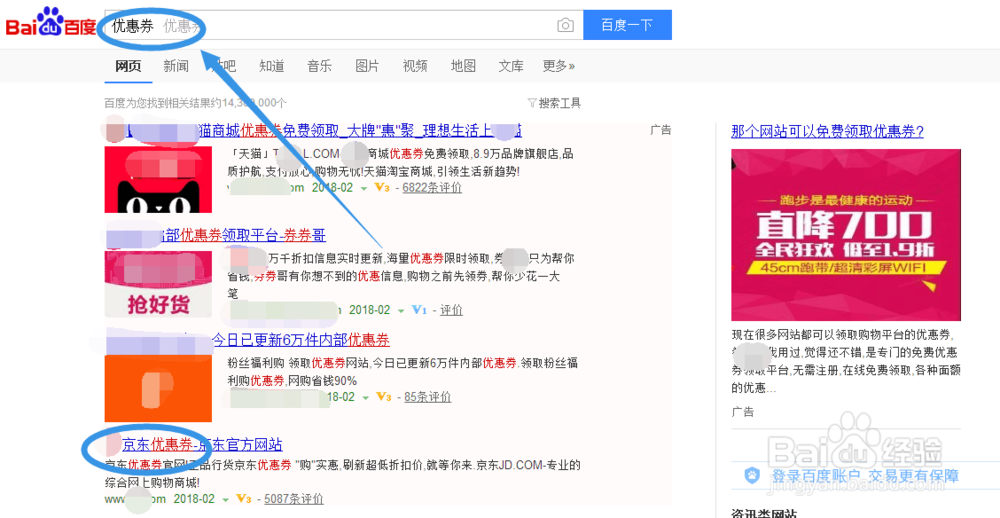Viewport: 1000px width, 518px height.
Task: Click the V1 credibility badge
Action: [x=419, y=310]
